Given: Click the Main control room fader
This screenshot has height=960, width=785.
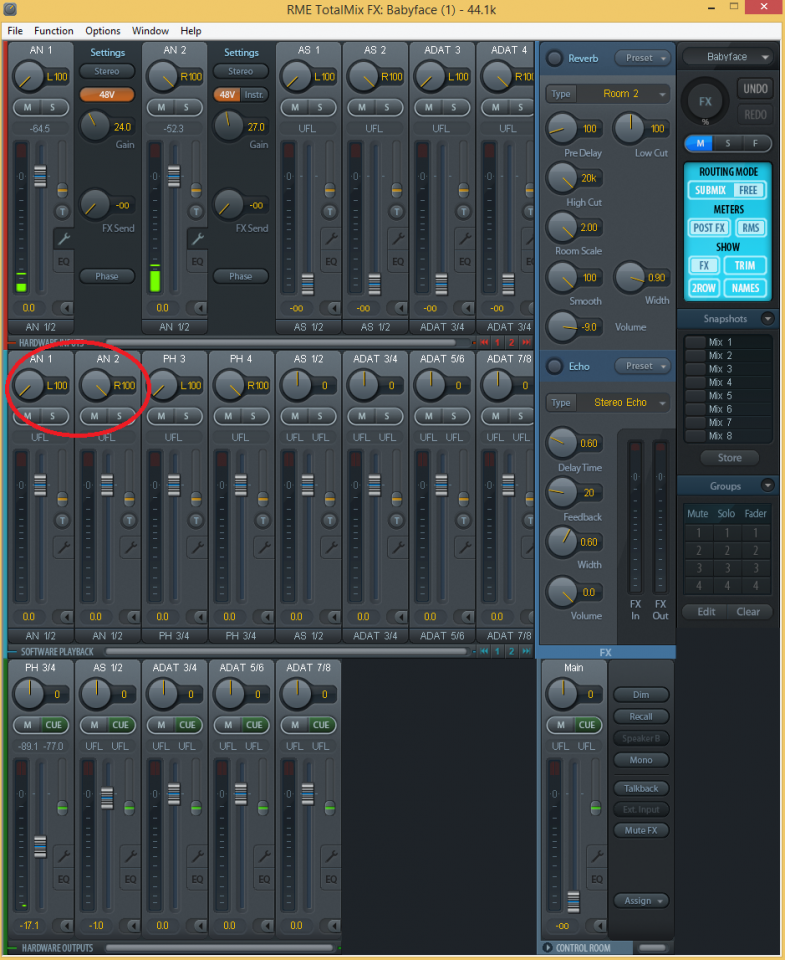Looking at the screenshot, I should tap(573, 902).
